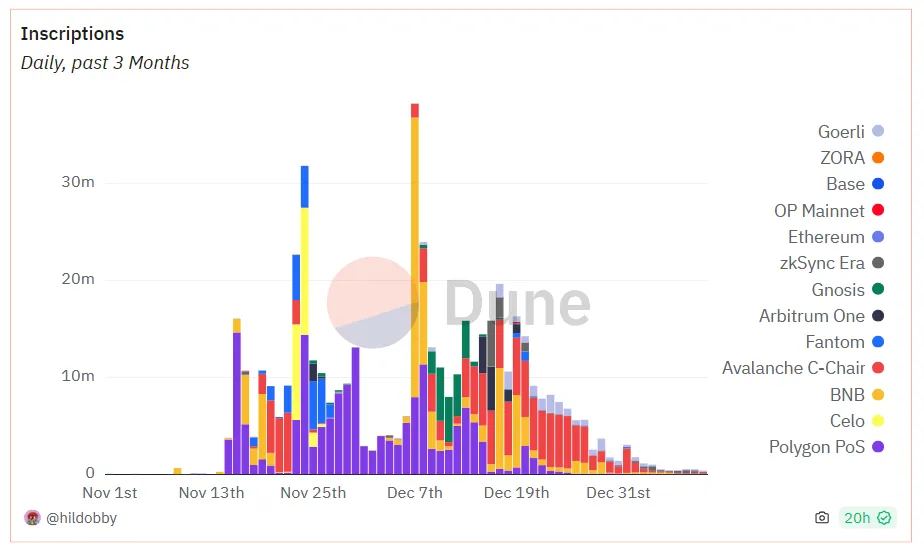Click the Fantom legend dot

[x=878, y=342]
